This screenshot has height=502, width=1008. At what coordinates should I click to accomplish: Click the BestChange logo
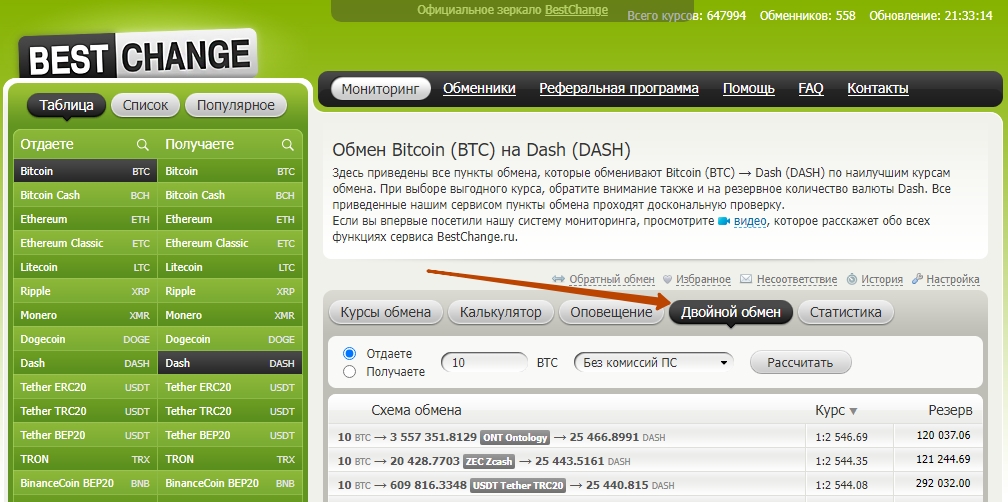coord(138,56)
